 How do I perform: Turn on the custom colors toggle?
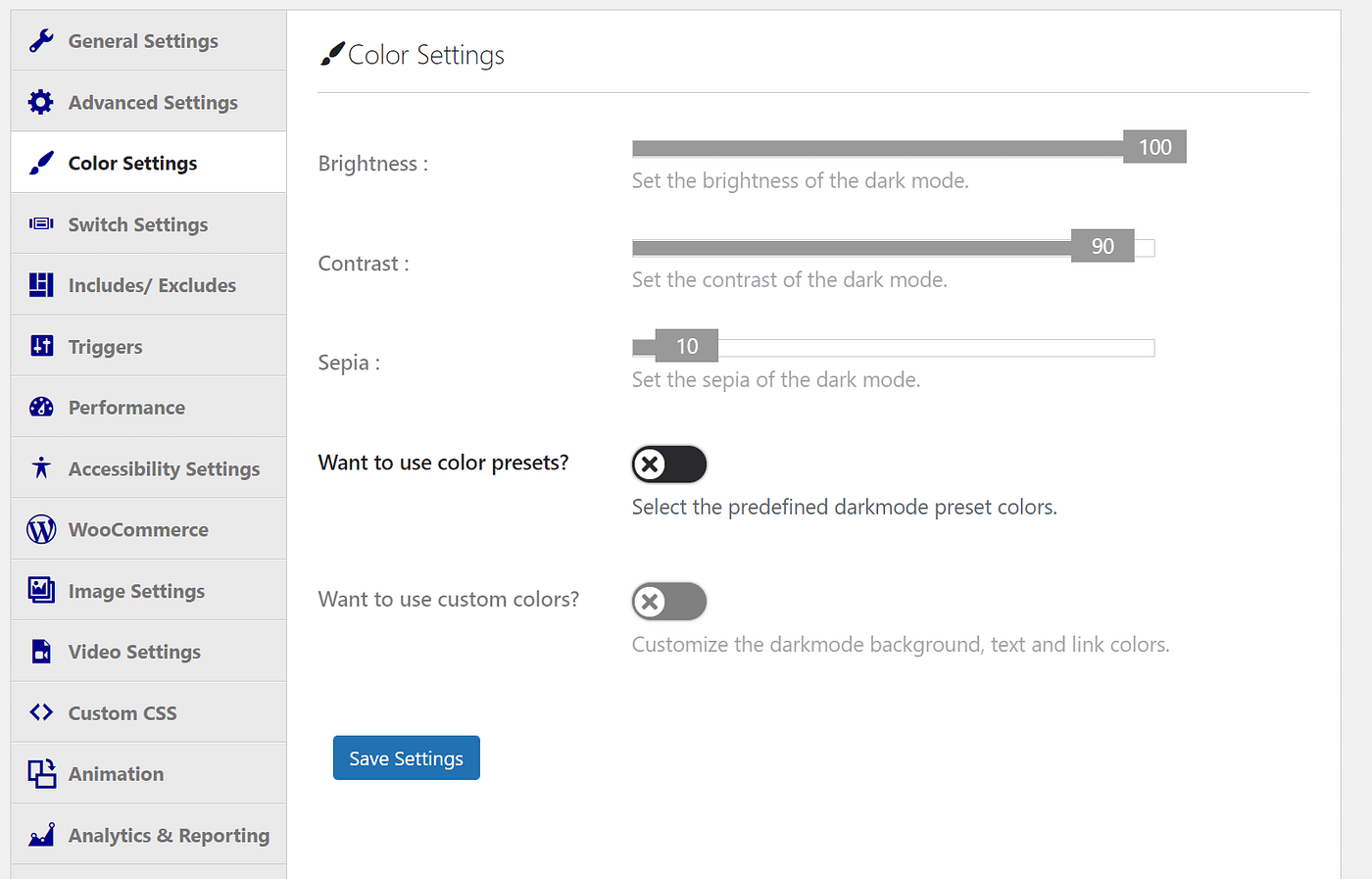pos(669,601)
